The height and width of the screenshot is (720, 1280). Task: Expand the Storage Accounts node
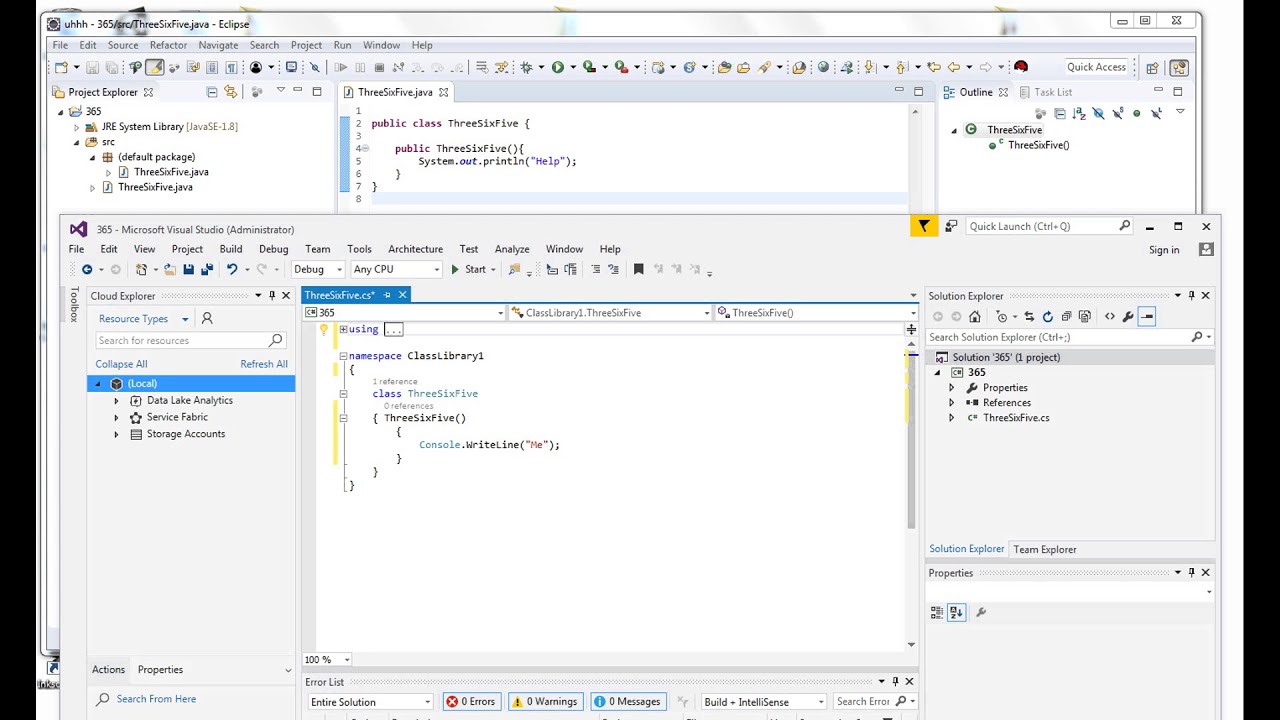tap(116, 435)
